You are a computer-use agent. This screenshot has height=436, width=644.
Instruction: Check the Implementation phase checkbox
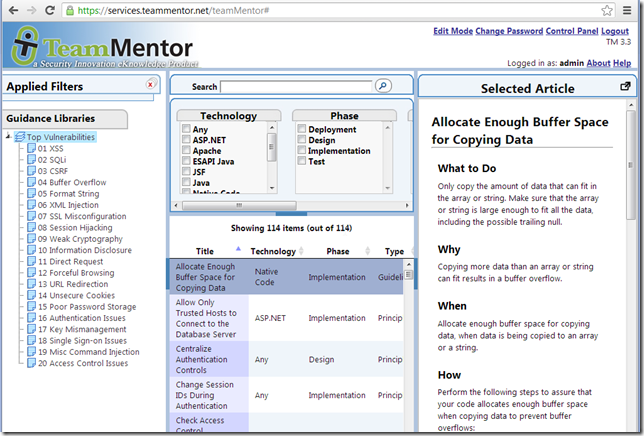click(x=302, y=150)
